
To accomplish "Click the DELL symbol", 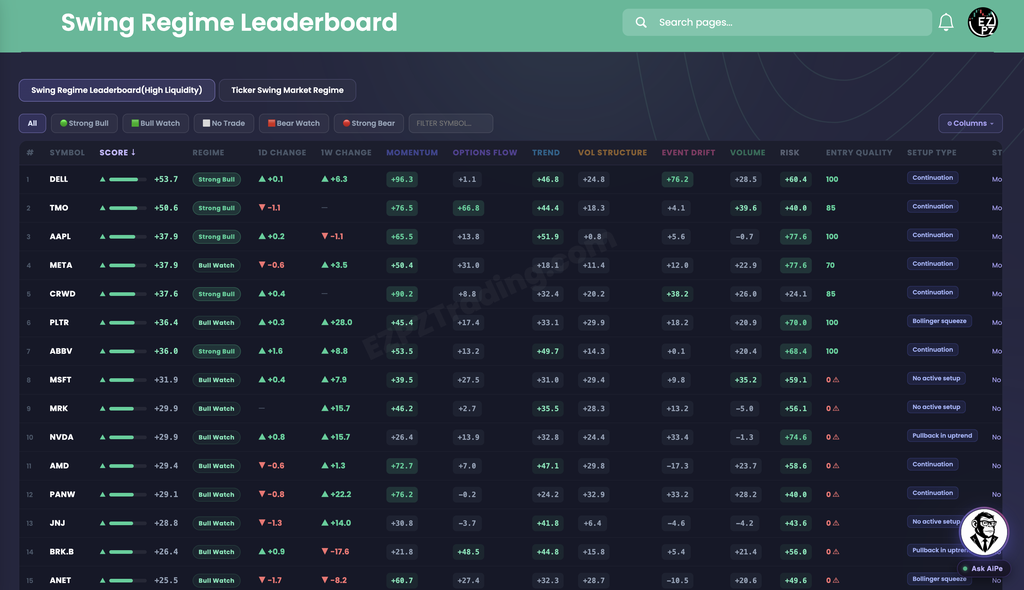I will [x=59, y=179].
